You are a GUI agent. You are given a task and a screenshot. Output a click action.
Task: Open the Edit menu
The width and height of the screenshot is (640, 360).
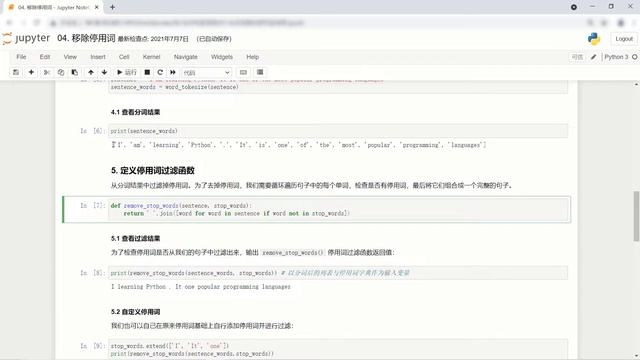[45, 57]
